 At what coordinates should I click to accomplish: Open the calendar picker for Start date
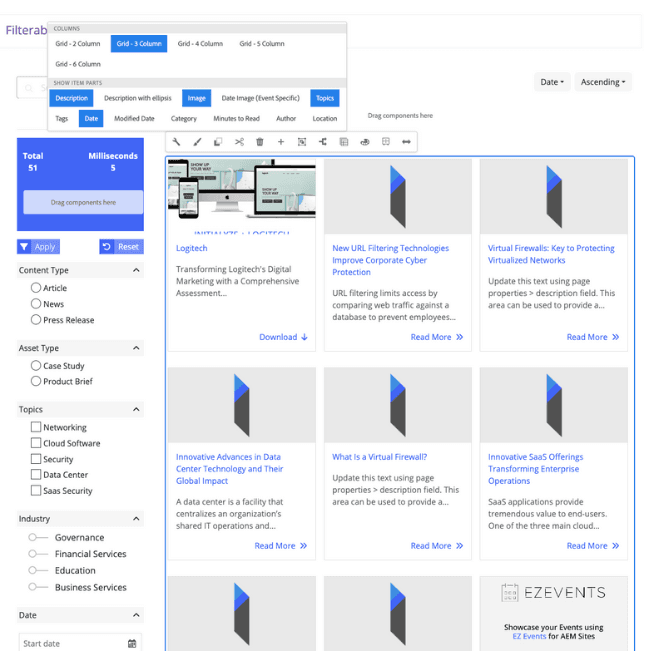tap(132, 644)
